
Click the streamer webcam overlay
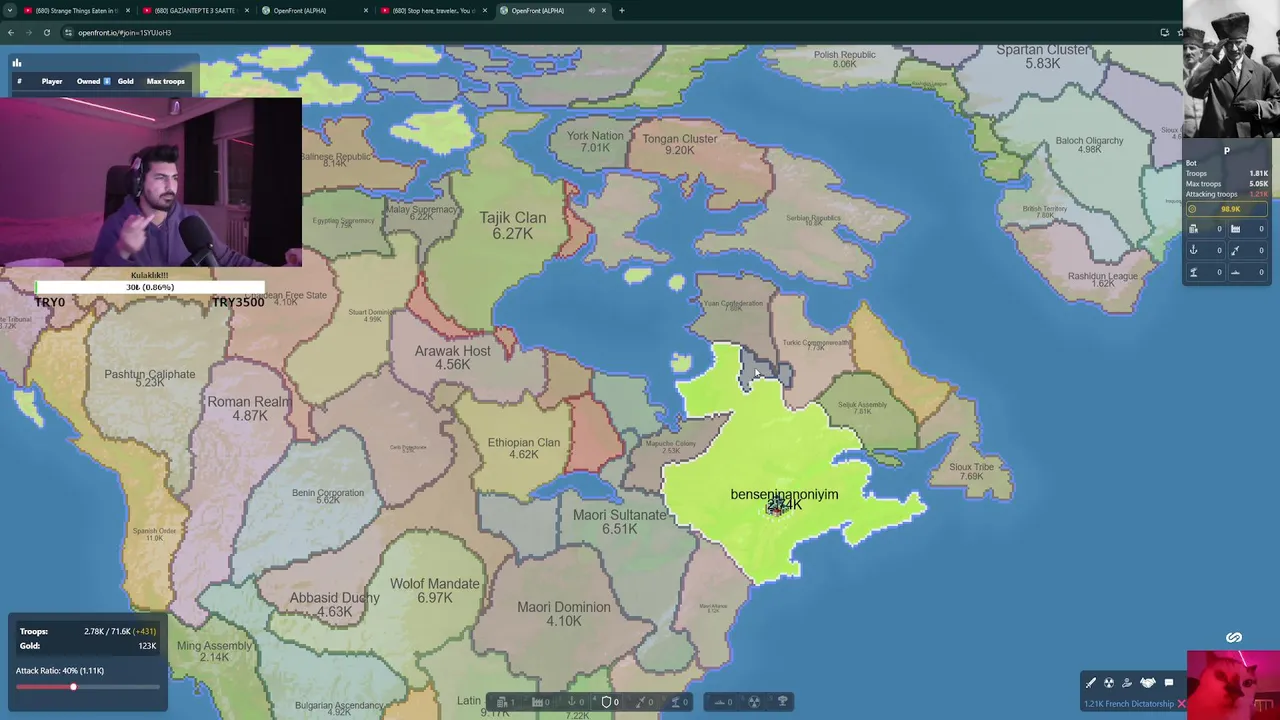[151, 181]
